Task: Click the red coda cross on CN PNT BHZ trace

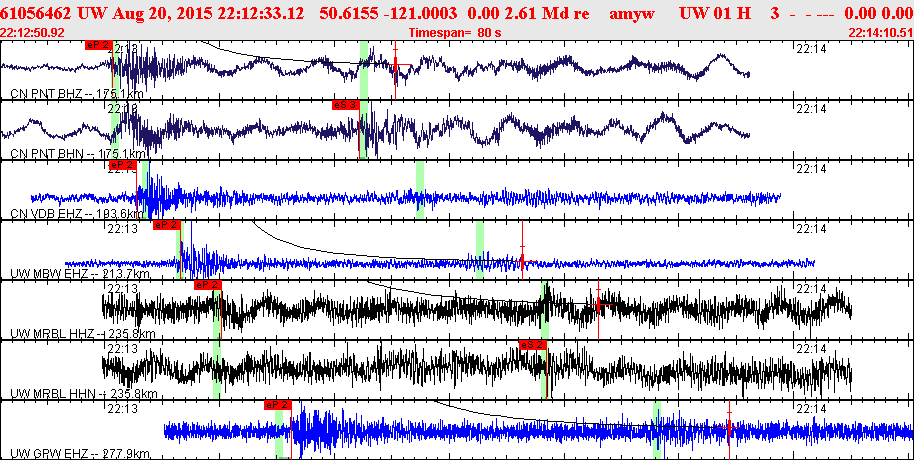Action: (x=396, y=65)
